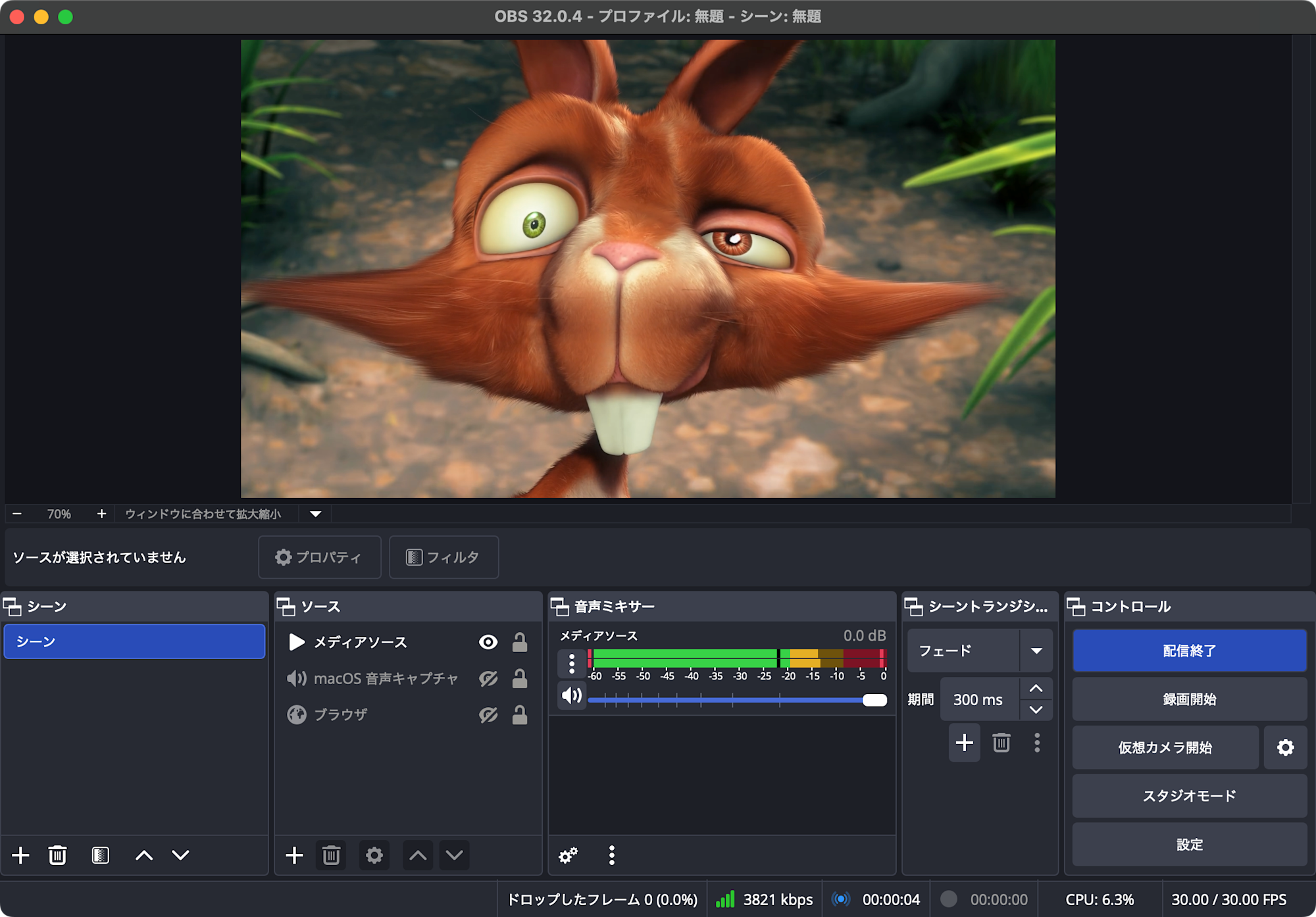Image resolution: width=1316 pixels, height=917 pixels.
Task: Add a new source with plus icon
Action: 294,855
